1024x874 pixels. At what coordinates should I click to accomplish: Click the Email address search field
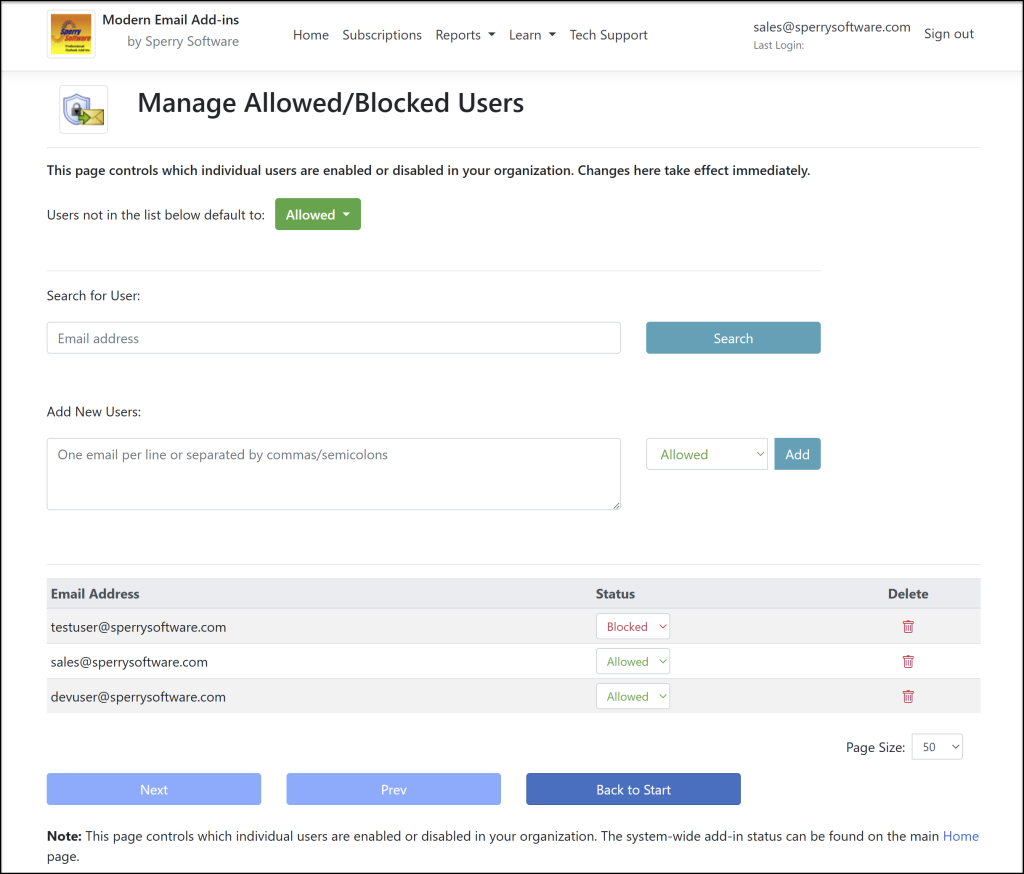333,337
